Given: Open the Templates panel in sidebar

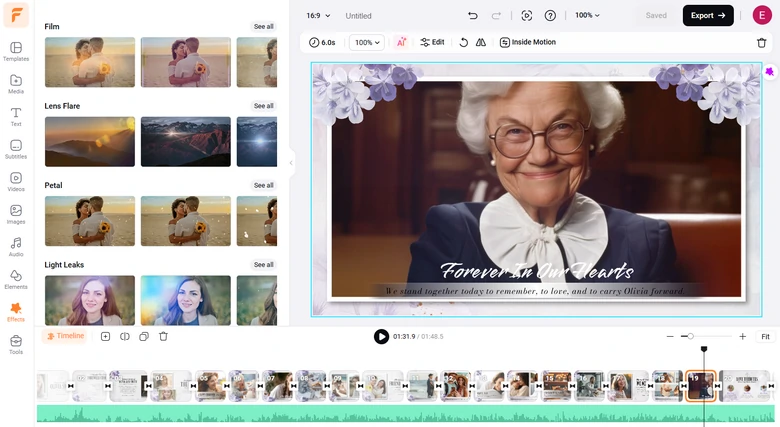Looking at the screenshot, I should [16, 52].
